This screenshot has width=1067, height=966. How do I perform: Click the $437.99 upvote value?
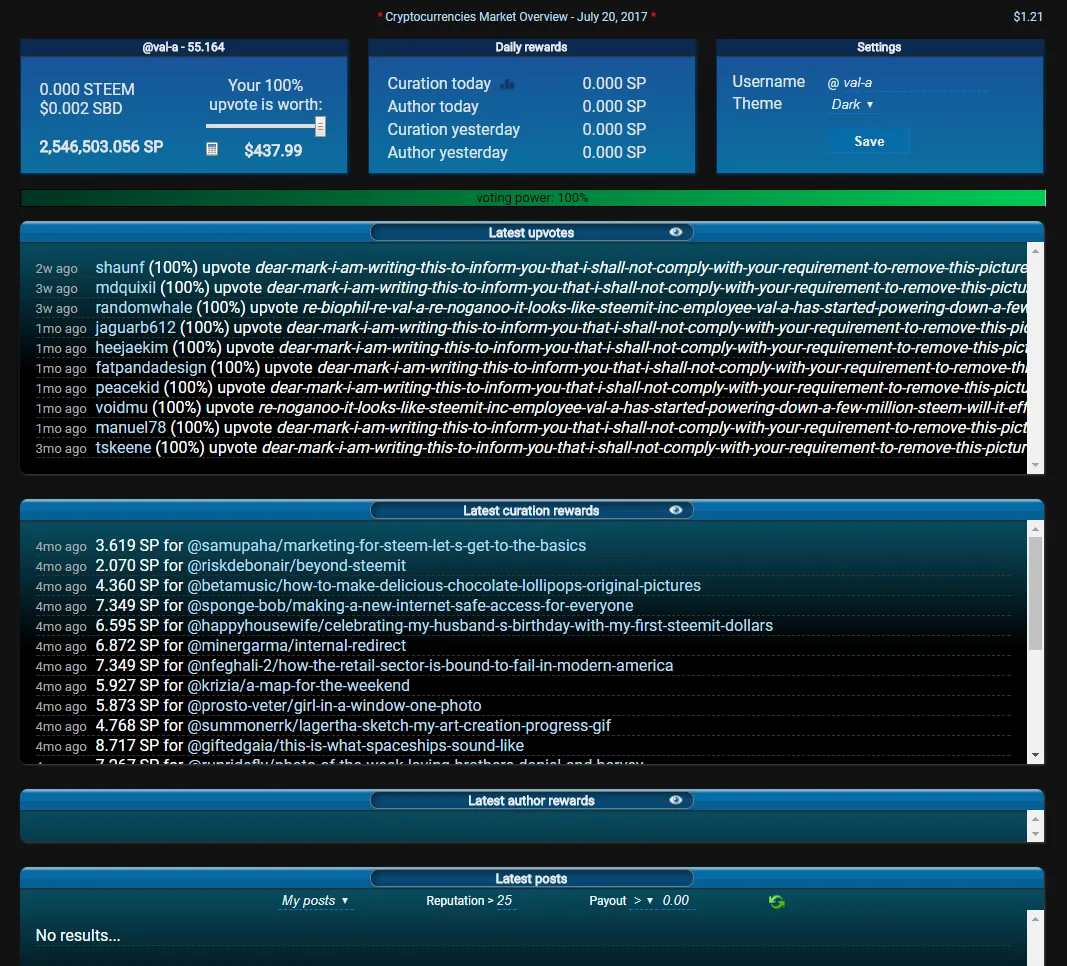(273, 150)
